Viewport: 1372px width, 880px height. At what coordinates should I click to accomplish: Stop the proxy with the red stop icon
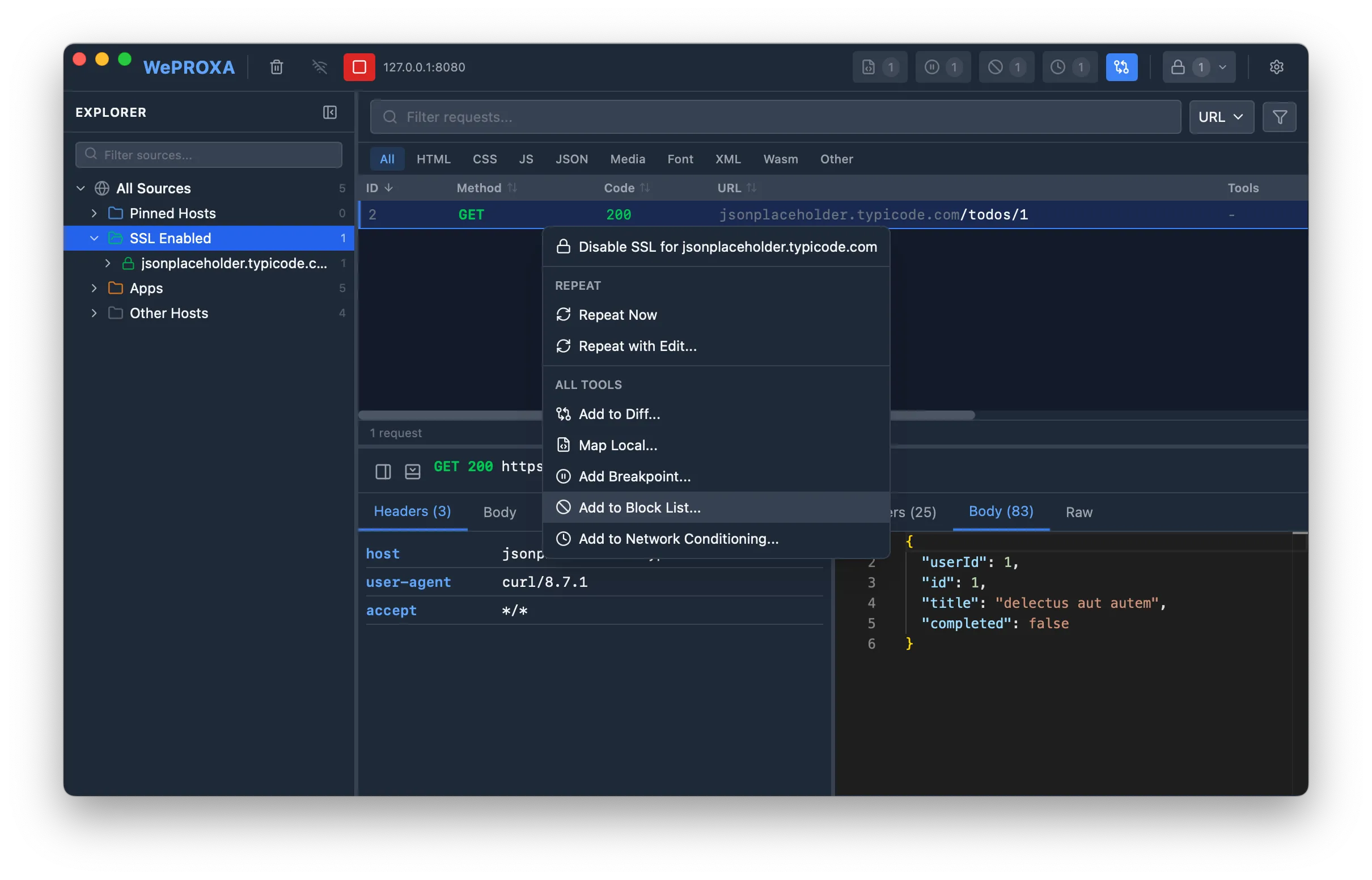pos(359,67)
